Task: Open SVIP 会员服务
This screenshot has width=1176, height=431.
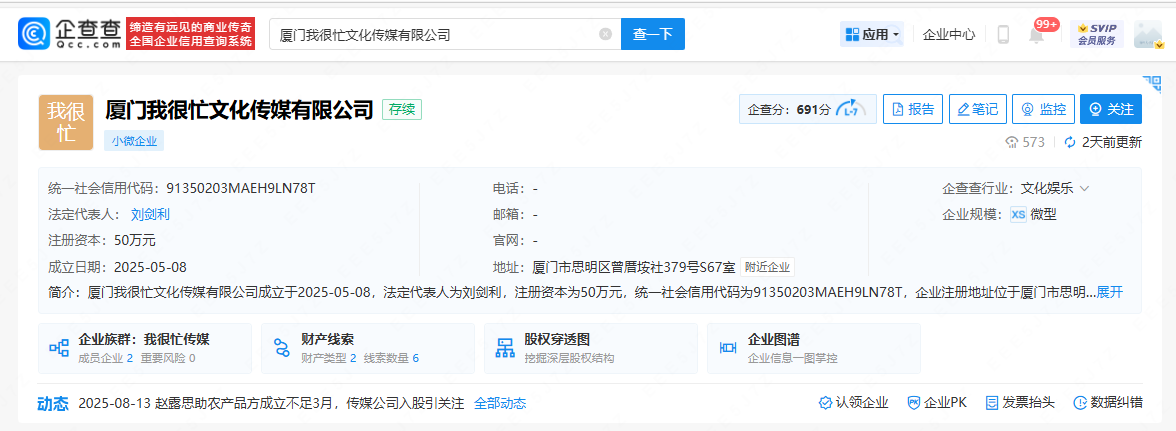Action: coord(1096,34)
